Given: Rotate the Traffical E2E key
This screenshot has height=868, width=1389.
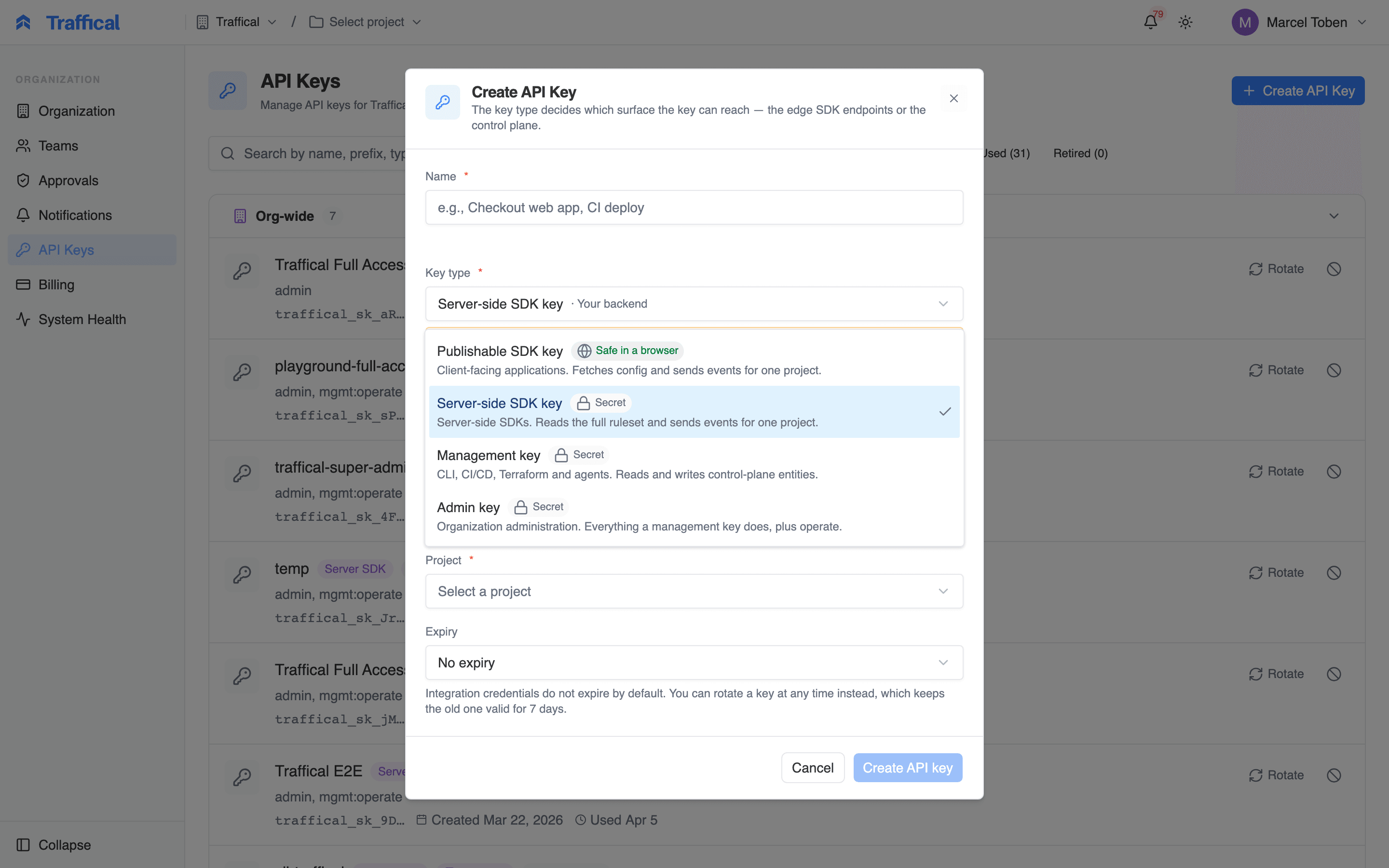Looking at the screenshot, I should point(1276,775).
